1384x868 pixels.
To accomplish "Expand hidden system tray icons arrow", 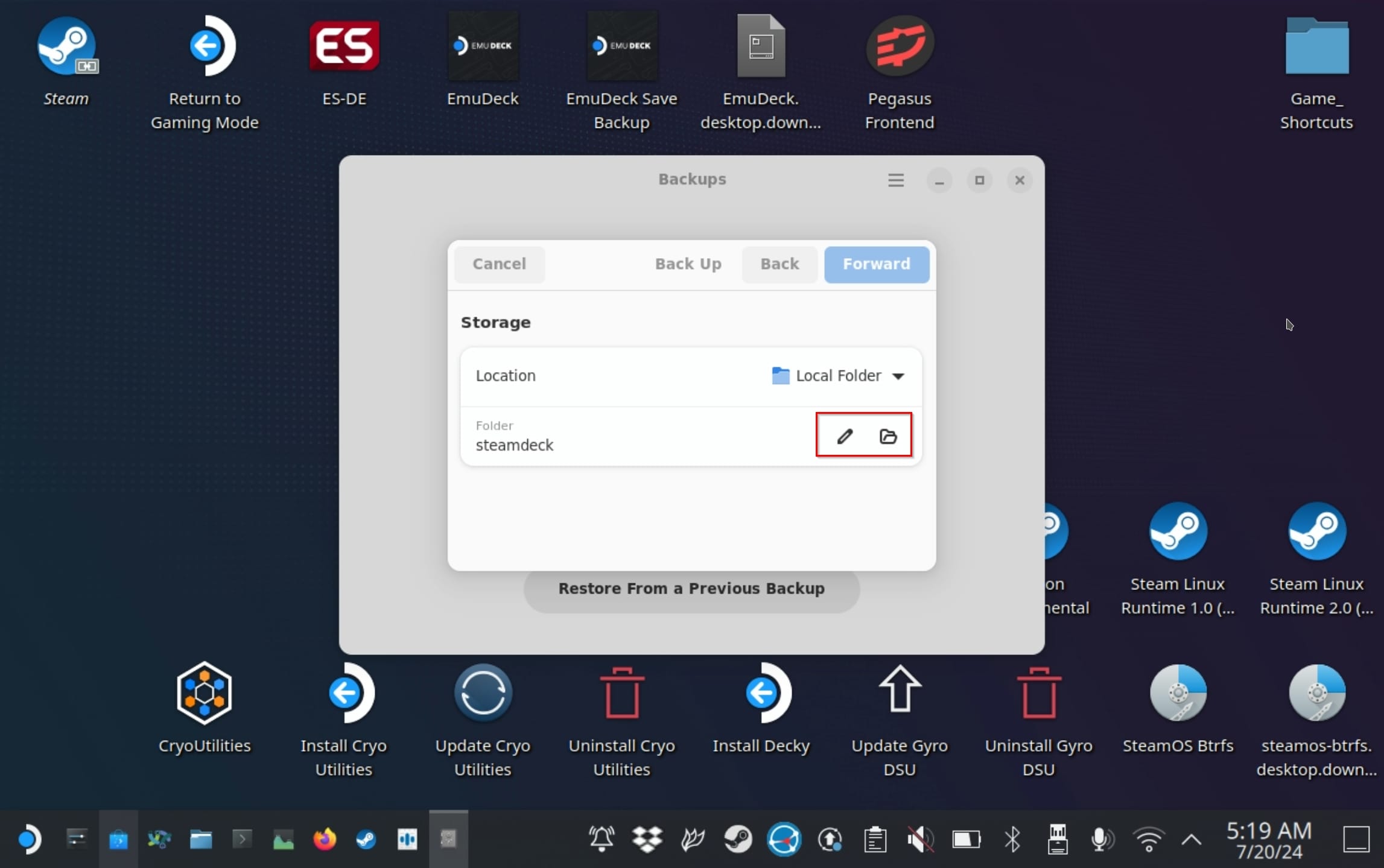I will click(1192, 839).
